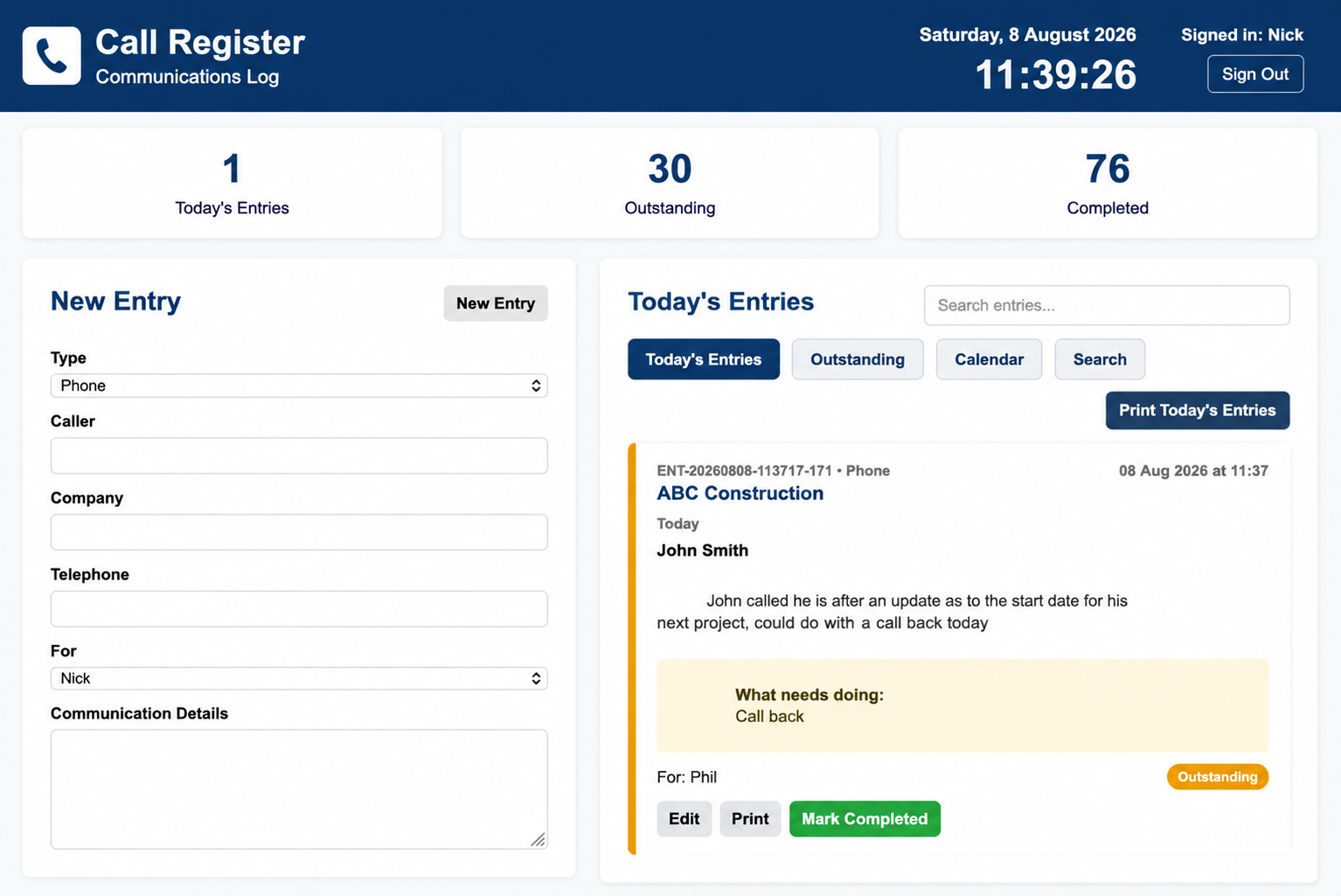Sign out of the Call Register

pyautogui.click(x=1255, y=74)
